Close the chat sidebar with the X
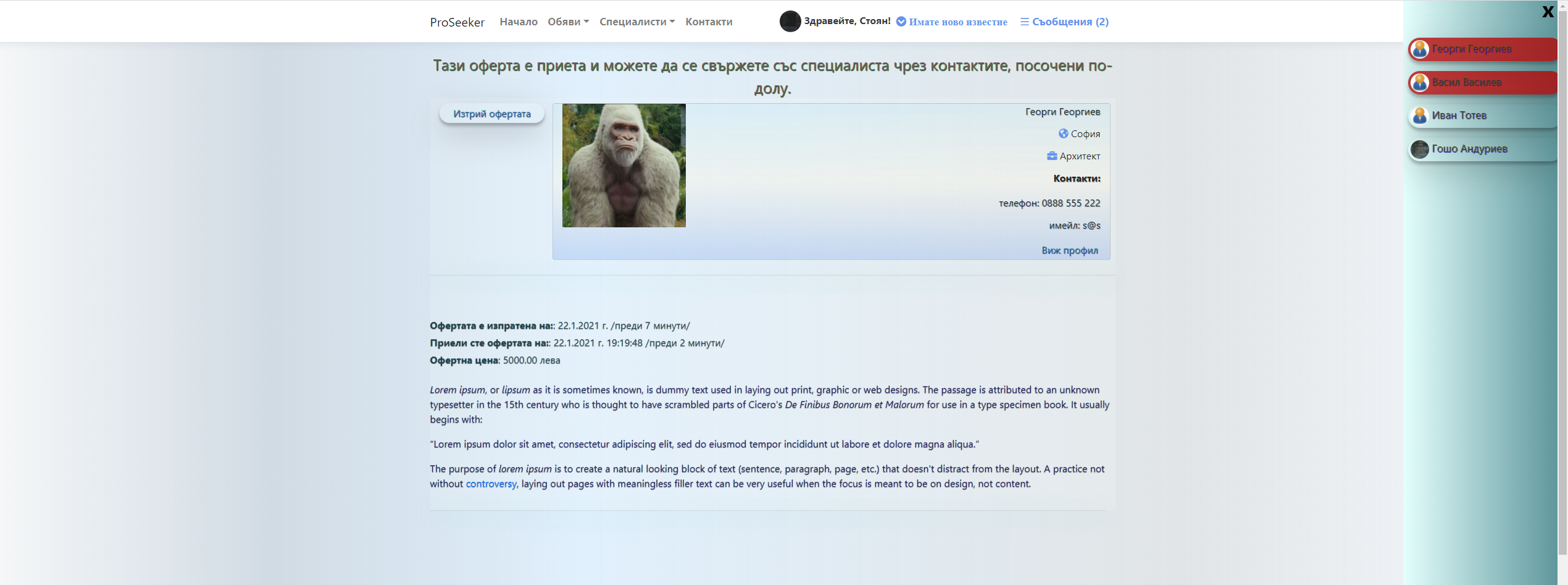Screen dimensions: 1568x585 click(1548, 12)
